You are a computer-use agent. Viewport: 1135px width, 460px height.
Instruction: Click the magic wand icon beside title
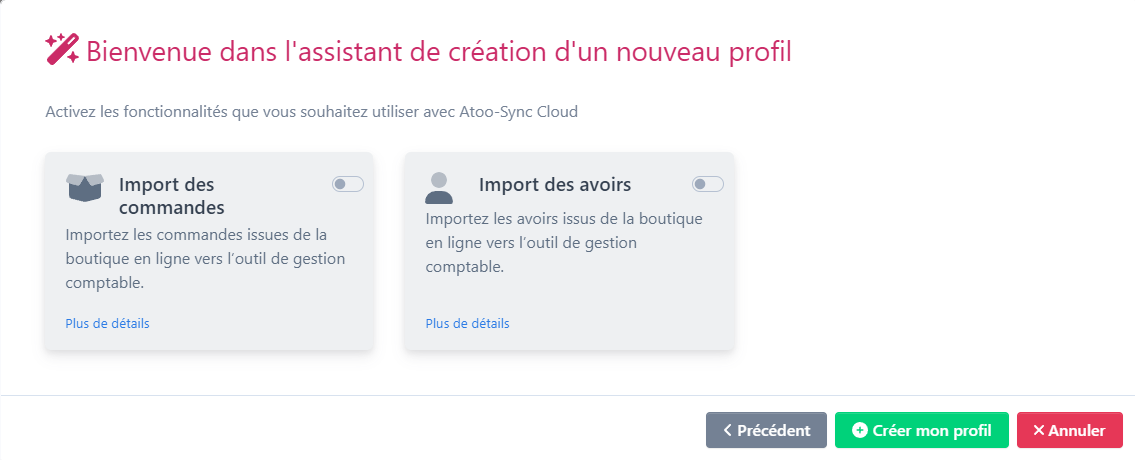[62, 50]
